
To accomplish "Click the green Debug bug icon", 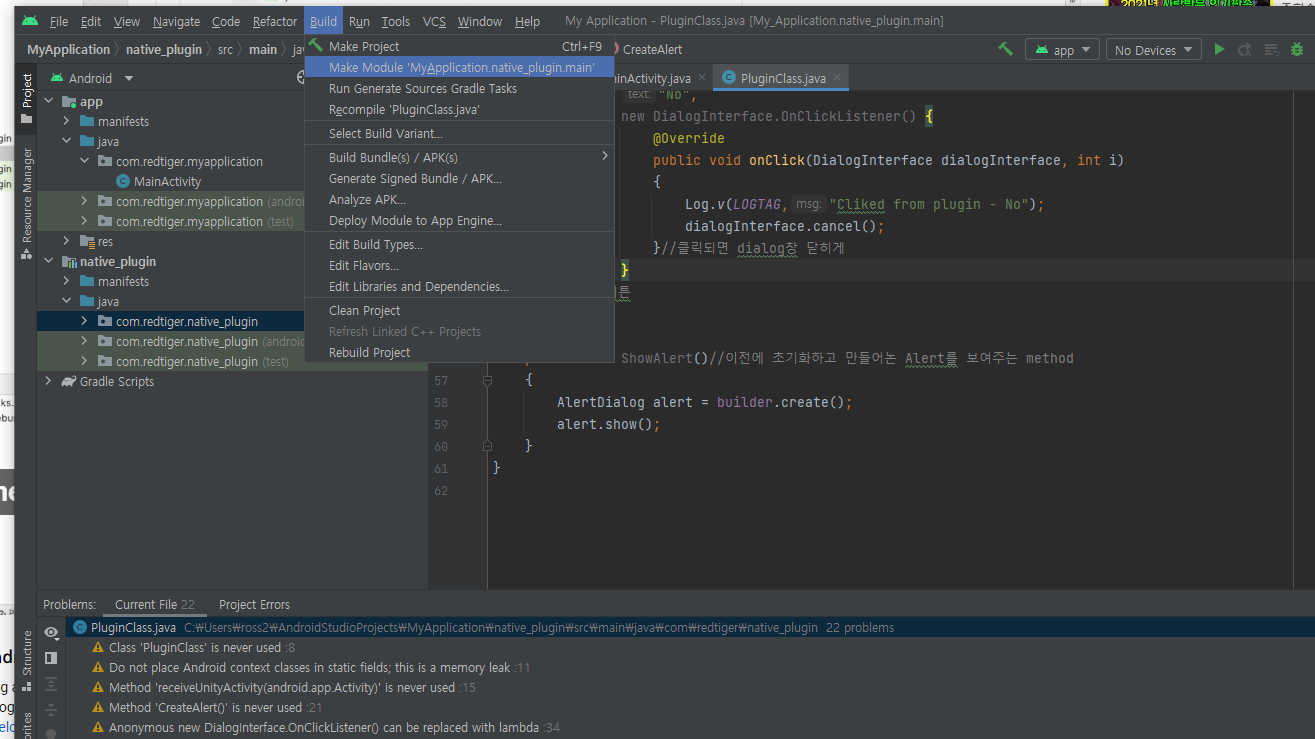I will (x=1297, y=49).
